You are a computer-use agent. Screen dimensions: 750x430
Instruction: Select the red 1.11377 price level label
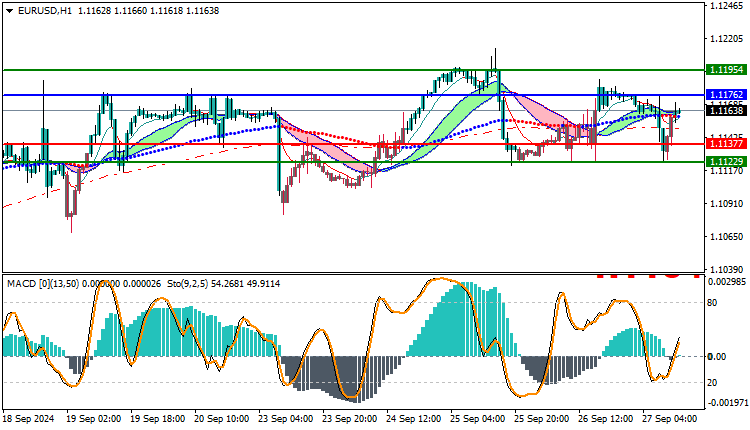[727, 143]
